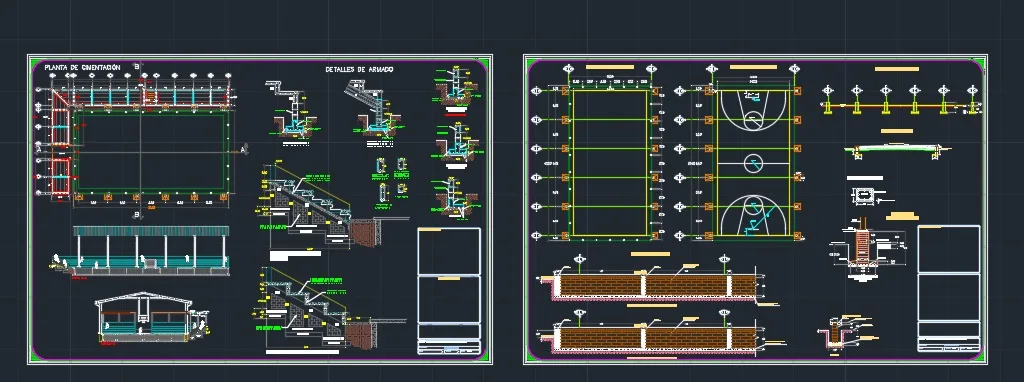Select the basketball court plan with circles
Image resolution: width=1024 pixels, height=382 pixels.
754,163
